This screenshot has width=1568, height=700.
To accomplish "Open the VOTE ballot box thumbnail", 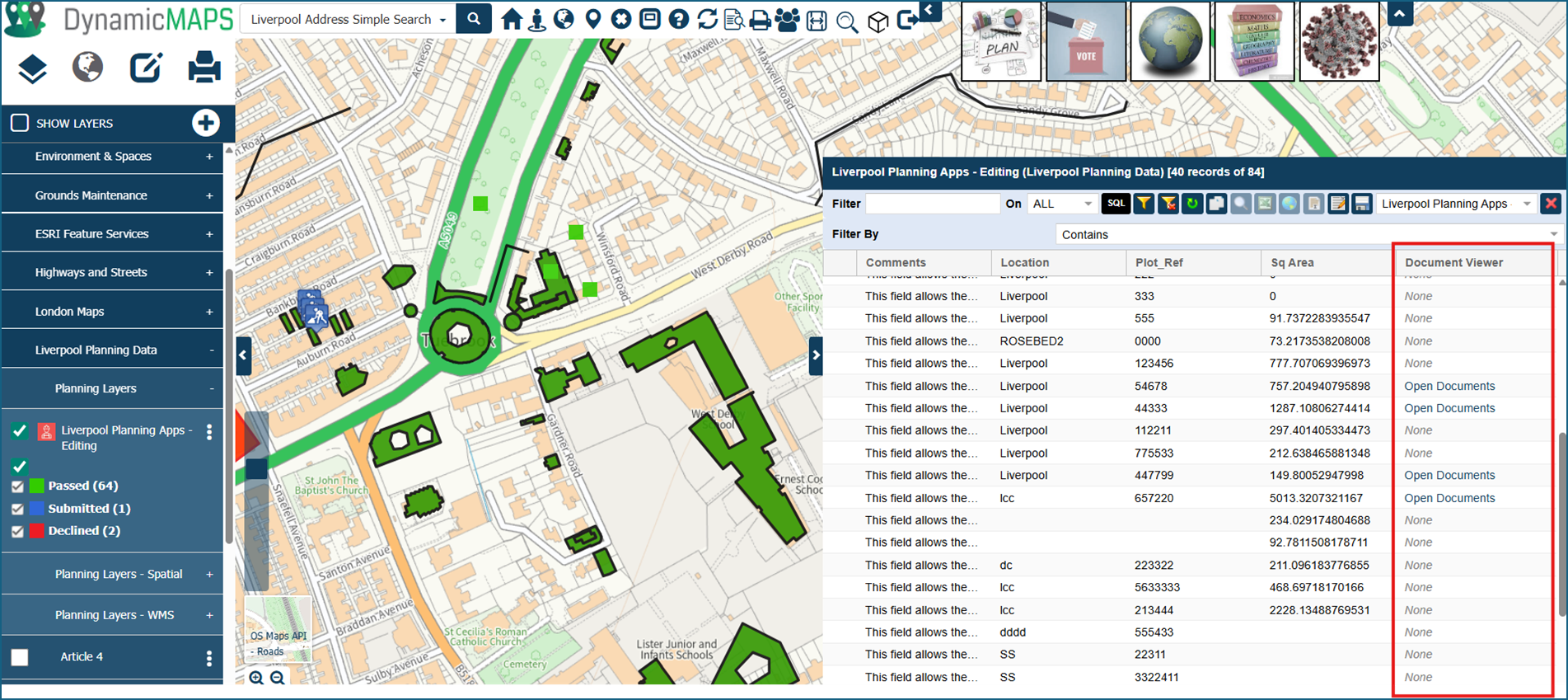I will [x=1086, y=41].
